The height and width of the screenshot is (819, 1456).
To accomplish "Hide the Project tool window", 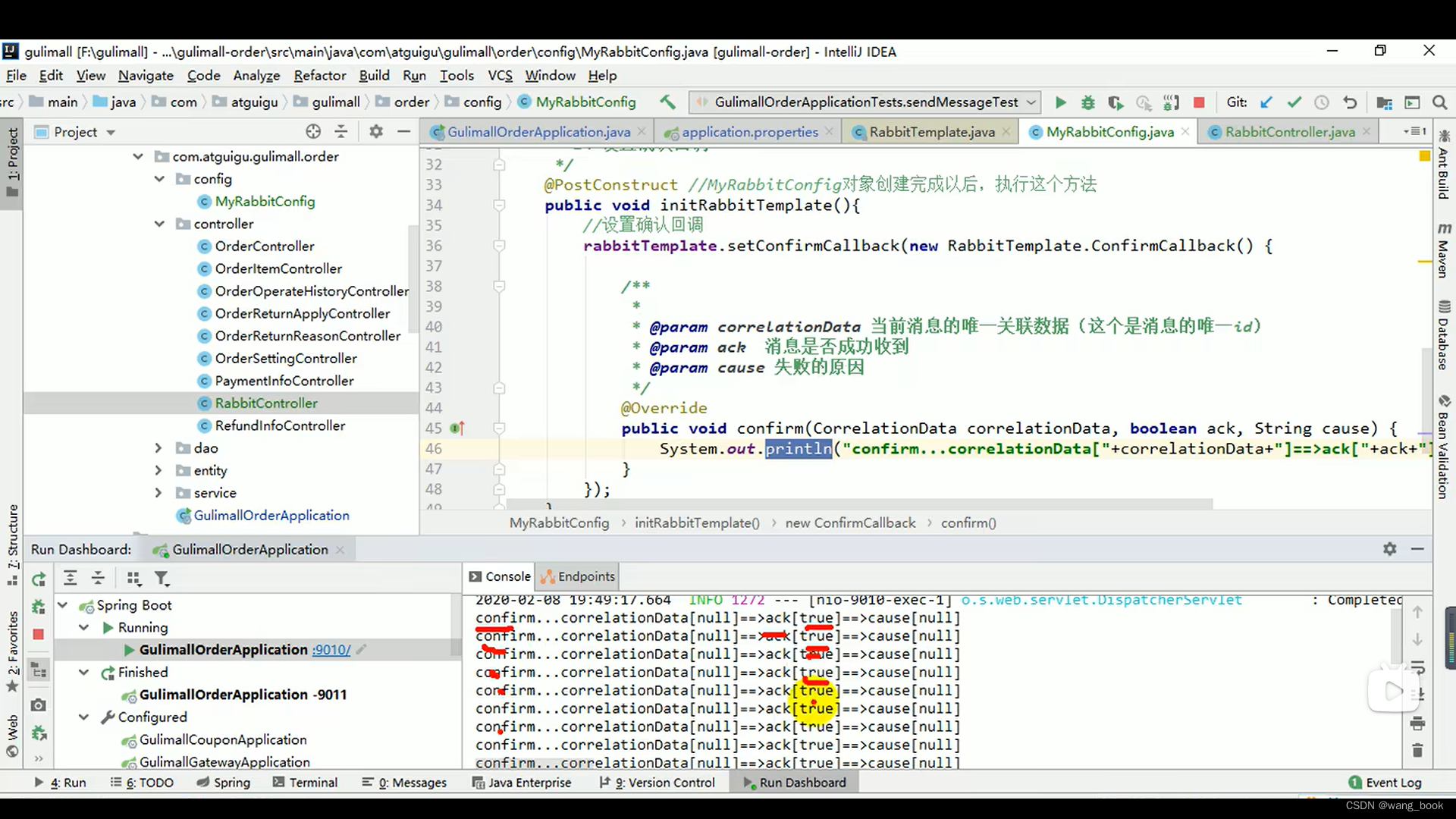I will 404,131.
